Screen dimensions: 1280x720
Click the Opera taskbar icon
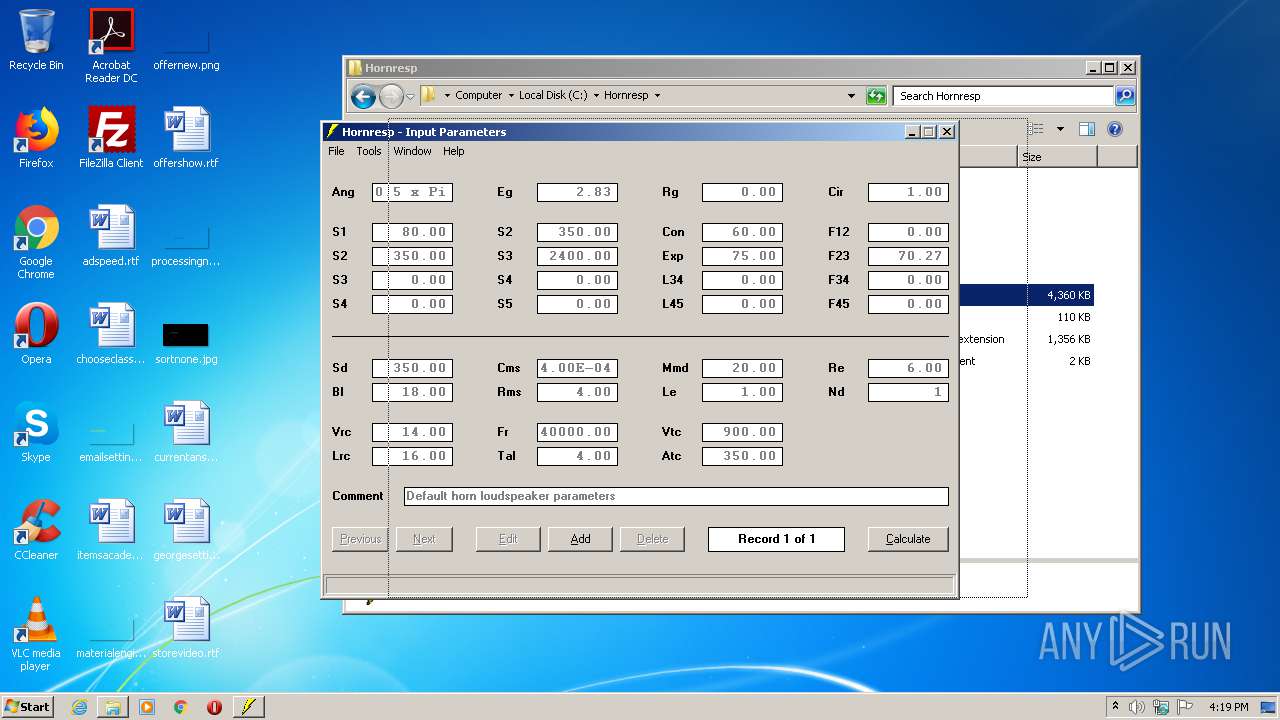pyautogui.click(x=214, y=707)
